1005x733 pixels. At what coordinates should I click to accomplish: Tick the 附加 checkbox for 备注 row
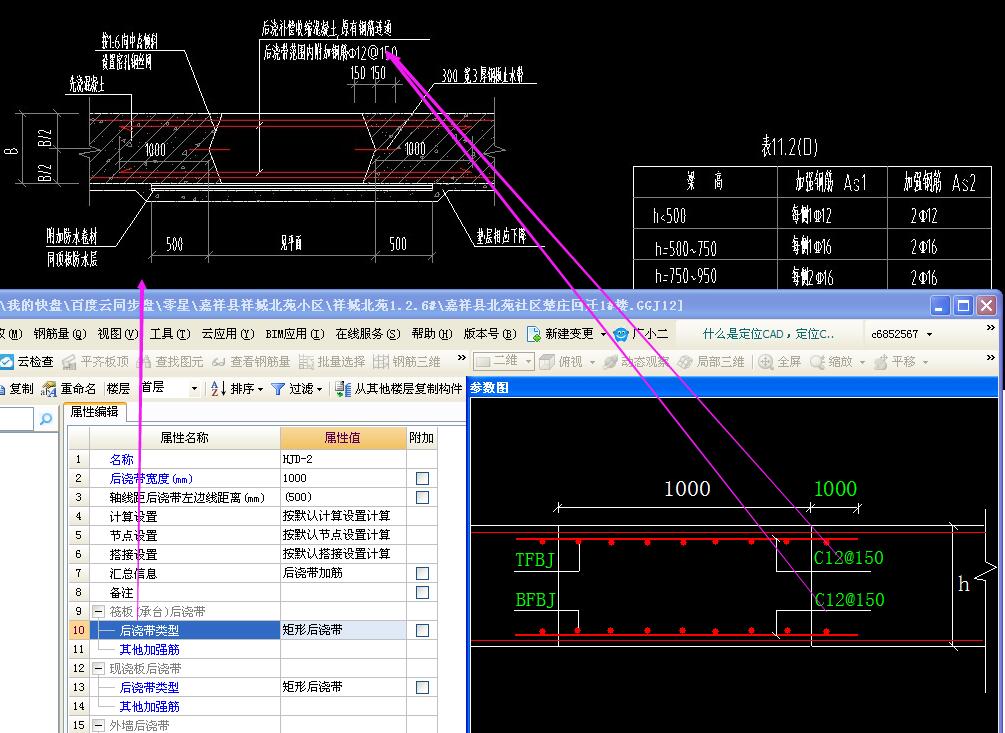(x=422, y=592)
